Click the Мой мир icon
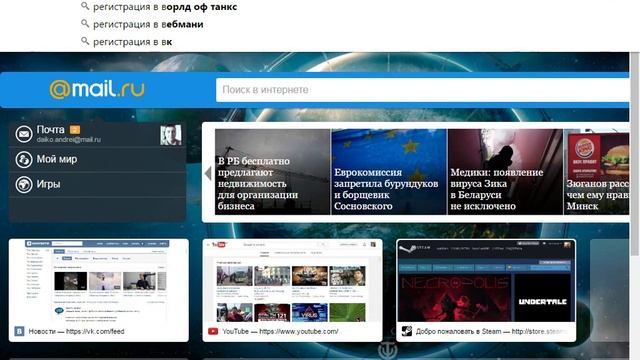The width and height of the screenshot is (640, 360). click(x=24, y=159)
